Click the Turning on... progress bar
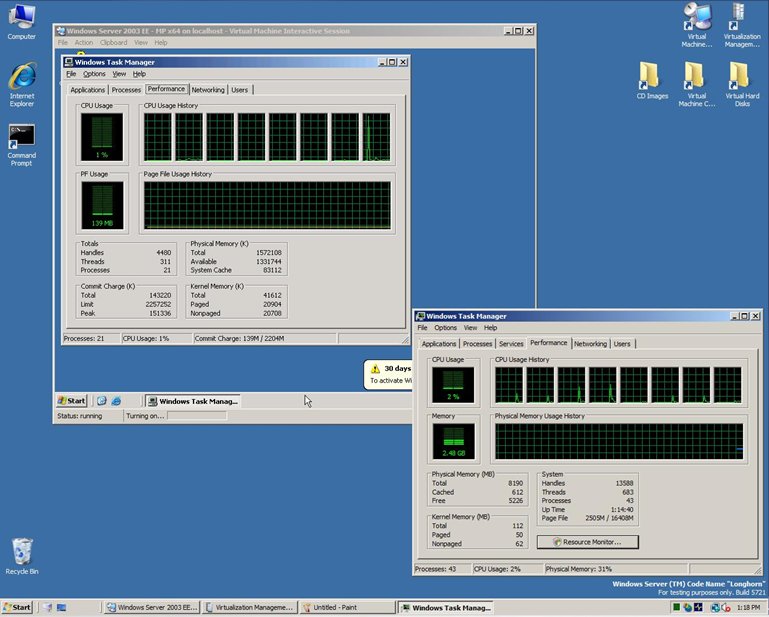 click(197, 416)
